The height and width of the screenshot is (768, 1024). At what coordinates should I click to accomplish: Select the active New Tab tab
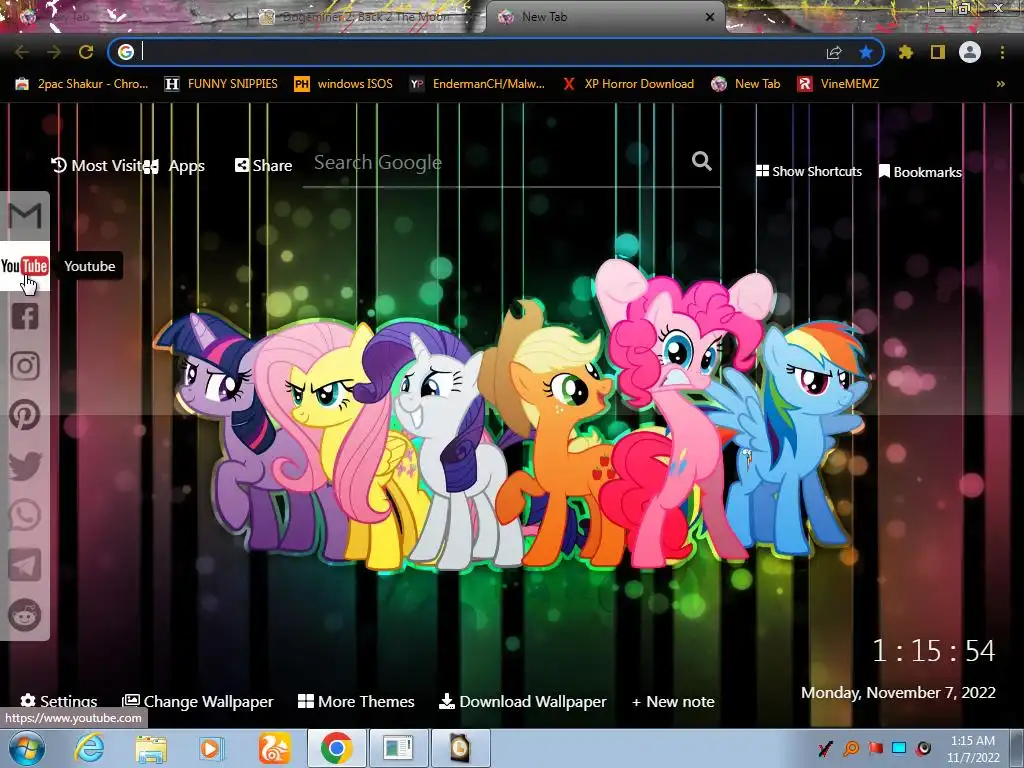click(x=604, y=17)
